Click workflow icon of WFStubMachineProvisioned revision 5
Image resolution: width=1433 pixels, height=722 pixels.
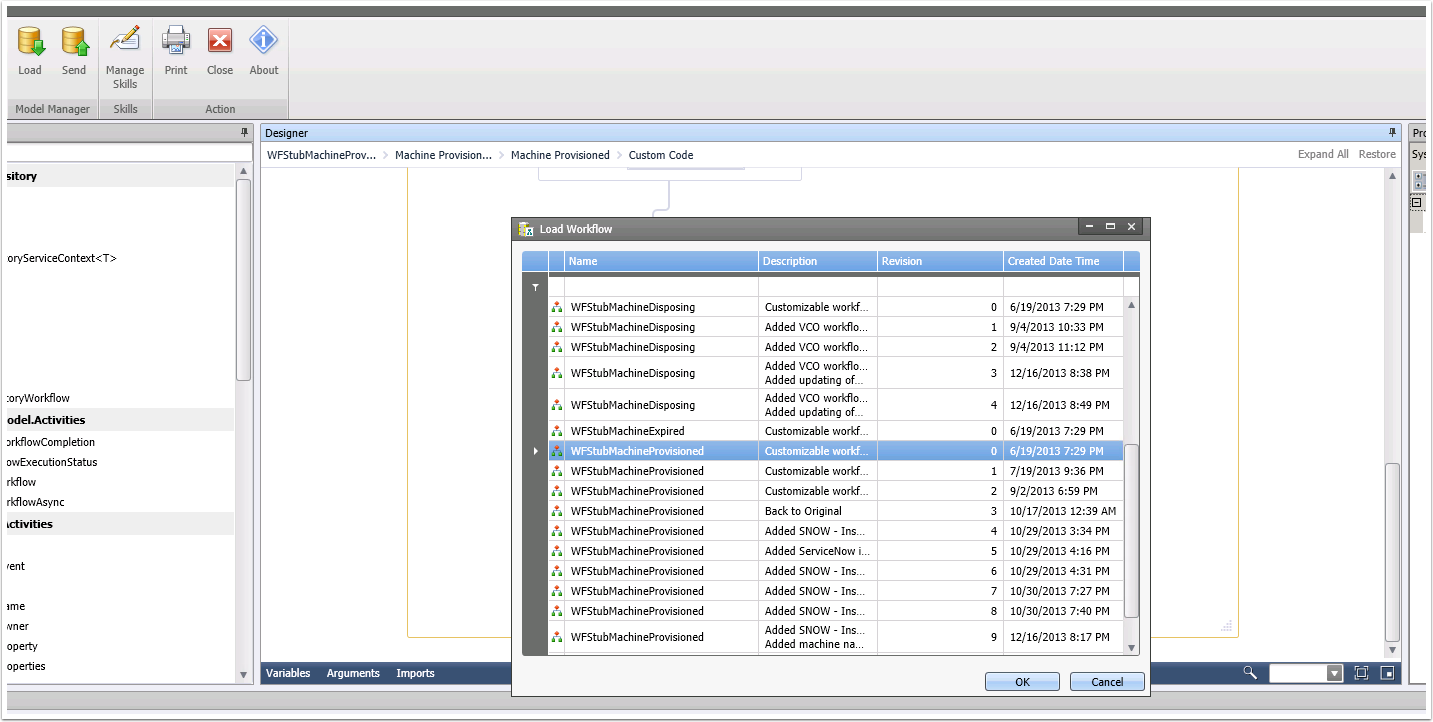click(x=557, y=551)
